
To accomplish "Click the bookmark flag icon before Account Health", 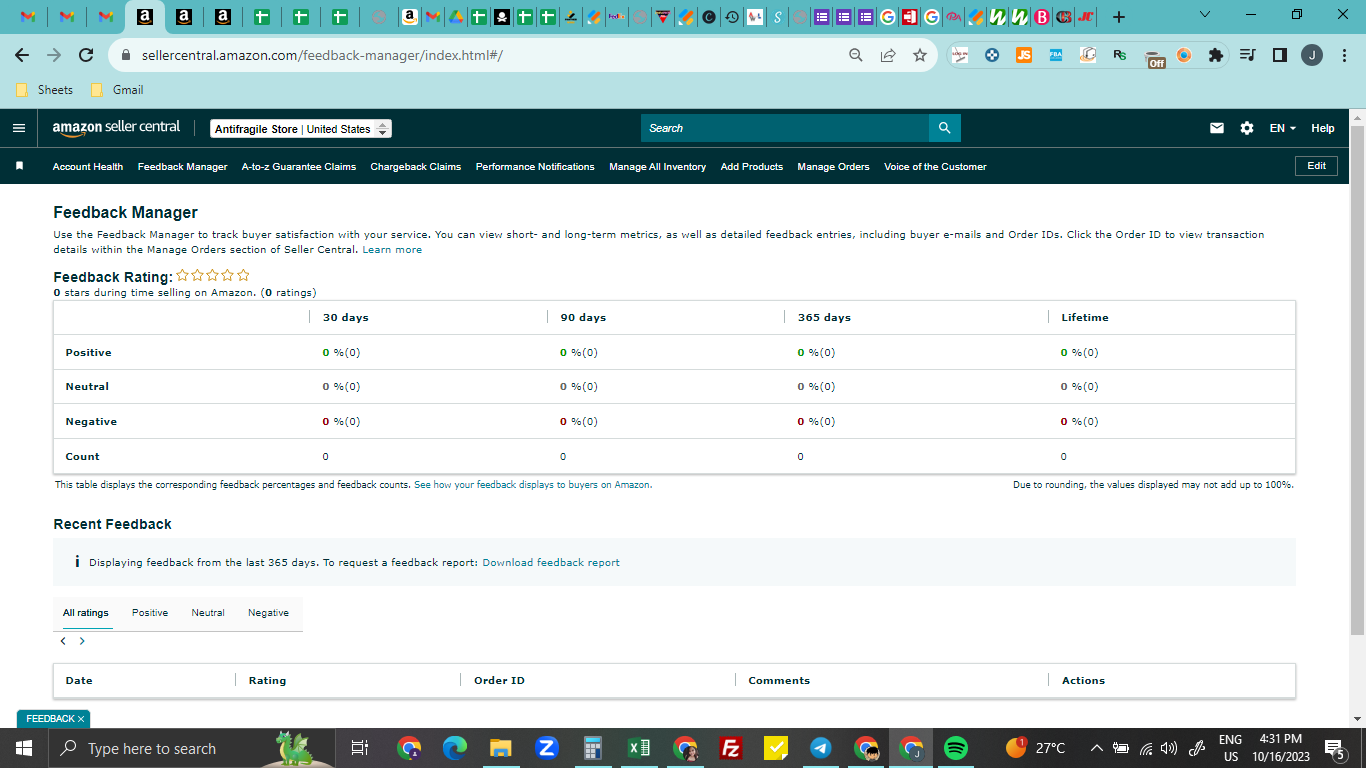I will (19, 166).
